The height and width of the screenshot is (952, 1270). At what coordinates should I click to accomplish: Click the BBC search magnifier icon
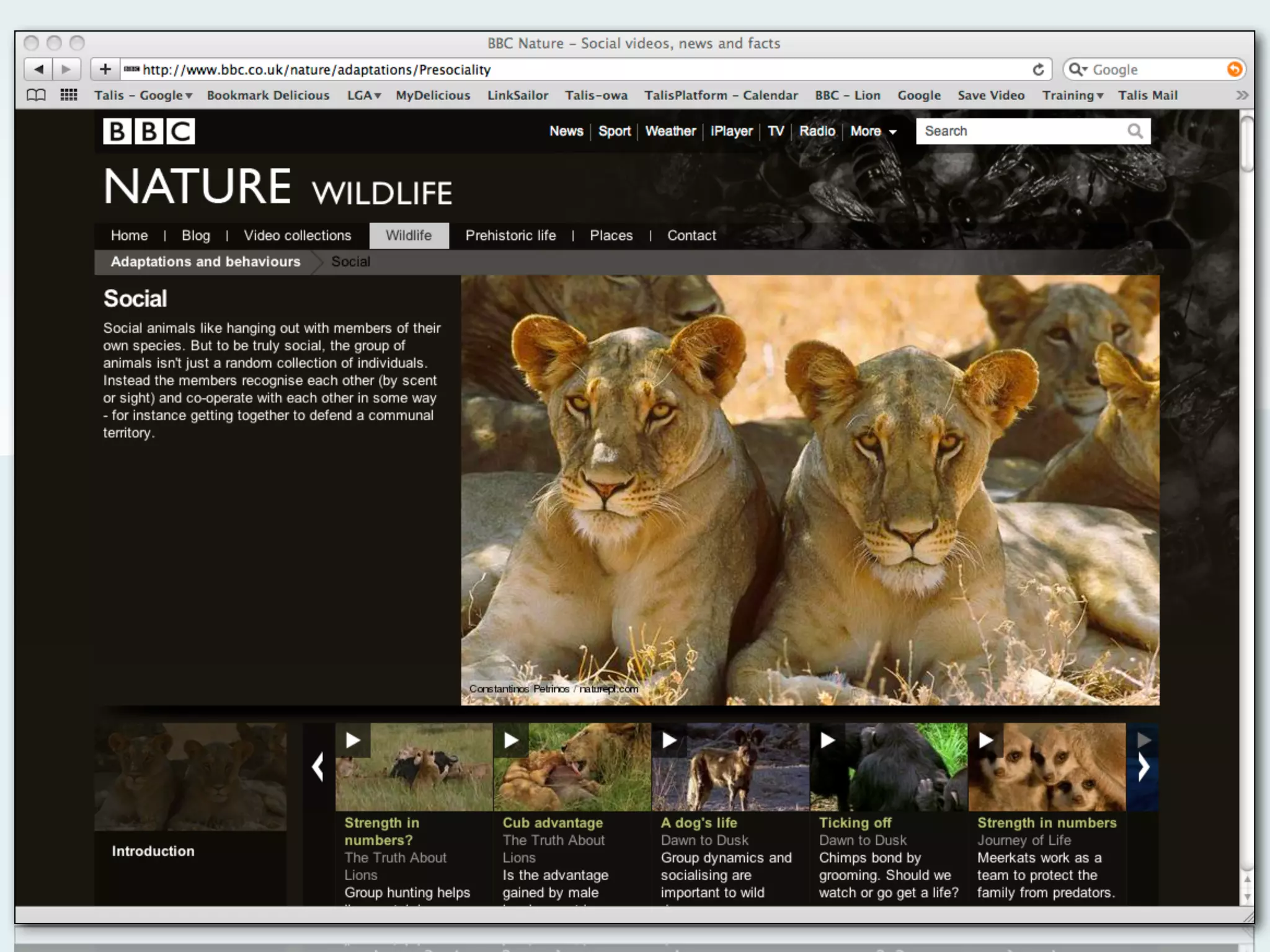click(x=1135, y=131)
